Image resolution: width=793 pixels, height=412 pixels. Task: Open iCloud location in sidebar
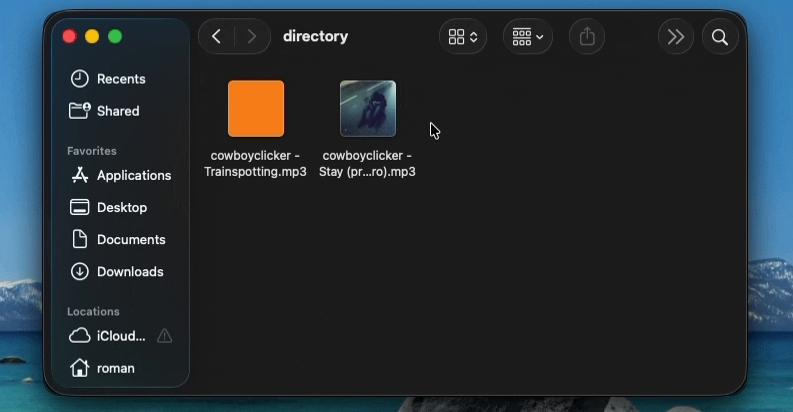coord(121,336)
